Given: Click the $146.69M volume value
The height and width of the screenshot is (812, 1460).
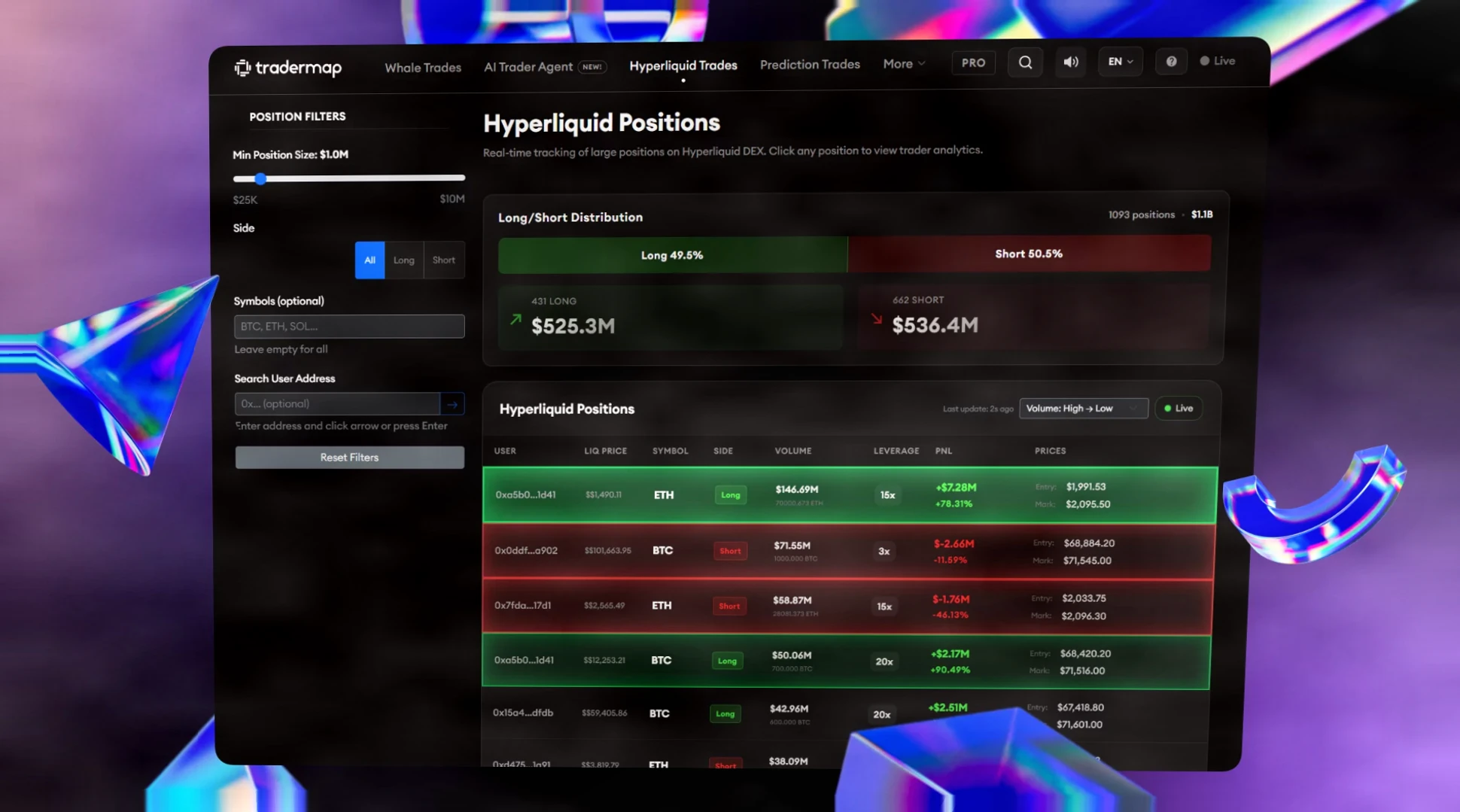Looking at the screenshot, I should click(x=797, y=489).
